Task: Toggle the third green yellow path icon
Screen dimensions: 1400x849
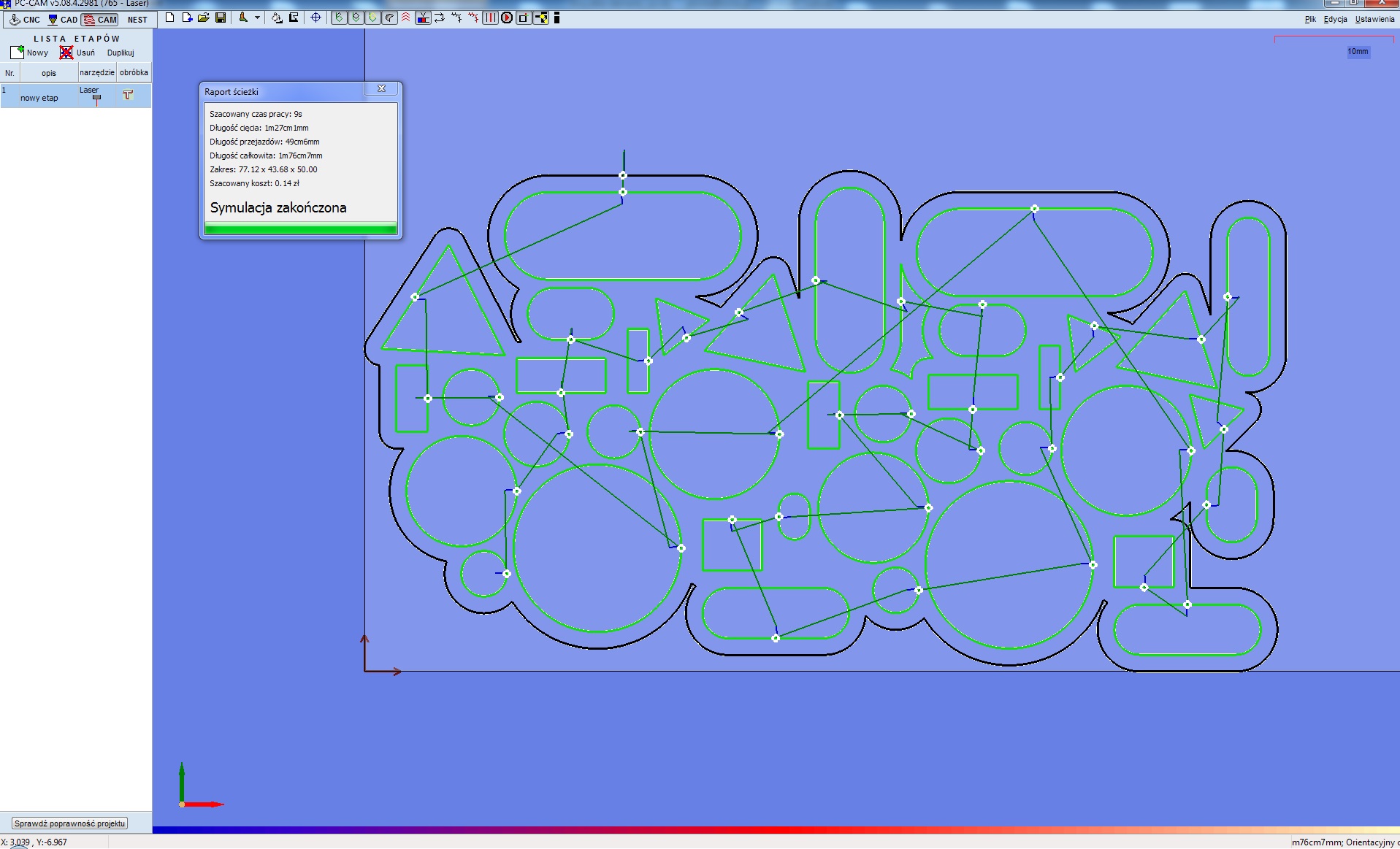Action: (x=372, y=18)
